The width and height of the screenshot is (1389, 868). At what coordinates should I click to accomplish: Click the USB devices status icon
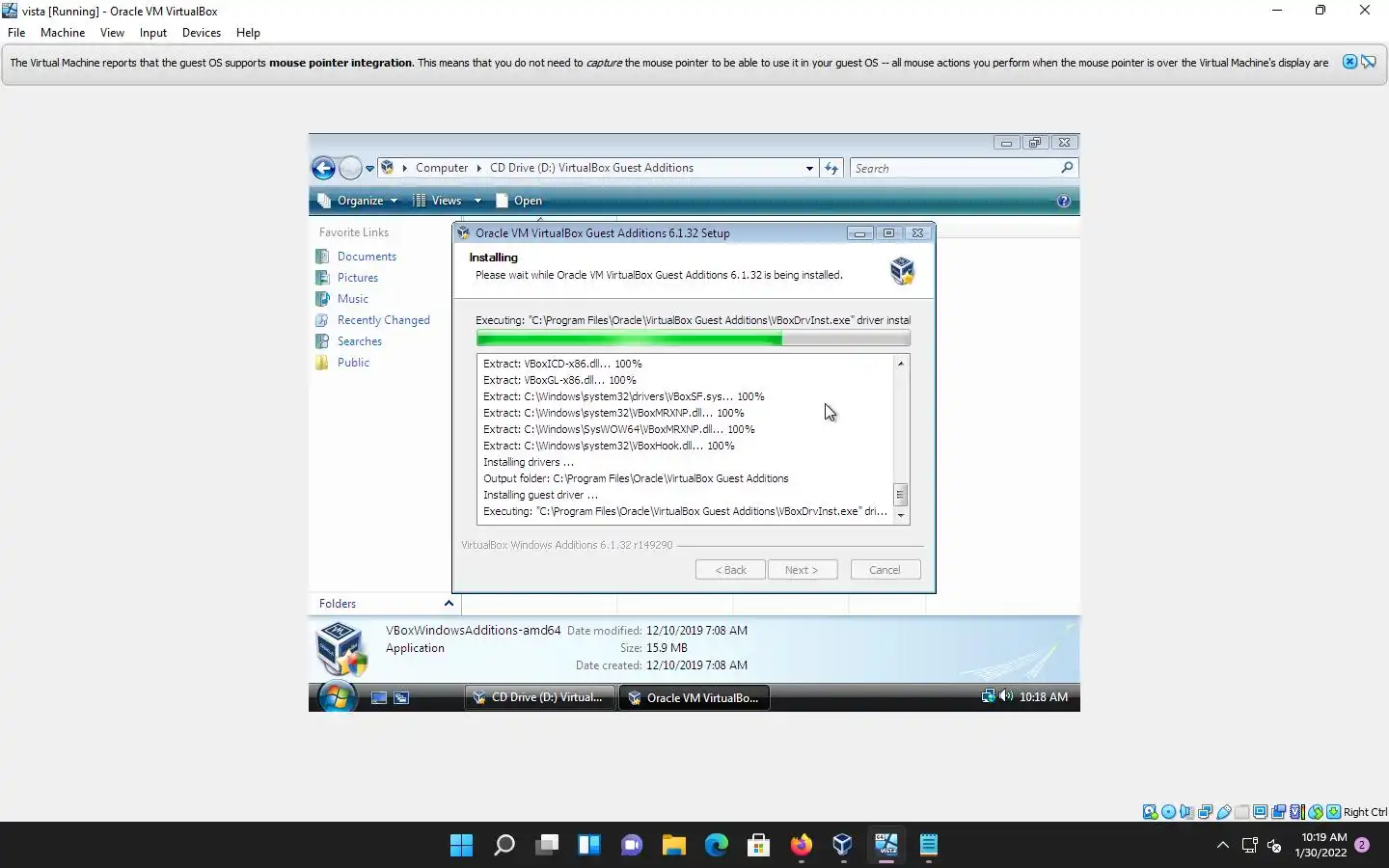coord(1224,812)
